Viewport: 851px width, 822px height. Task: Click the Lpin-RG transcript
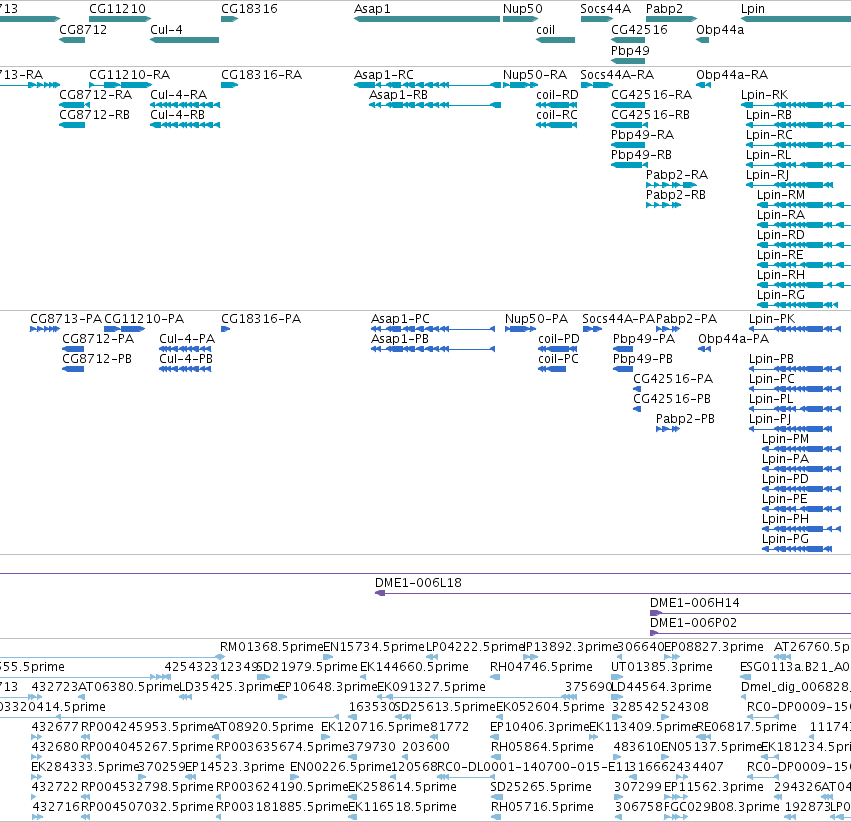tap(798, 305)
